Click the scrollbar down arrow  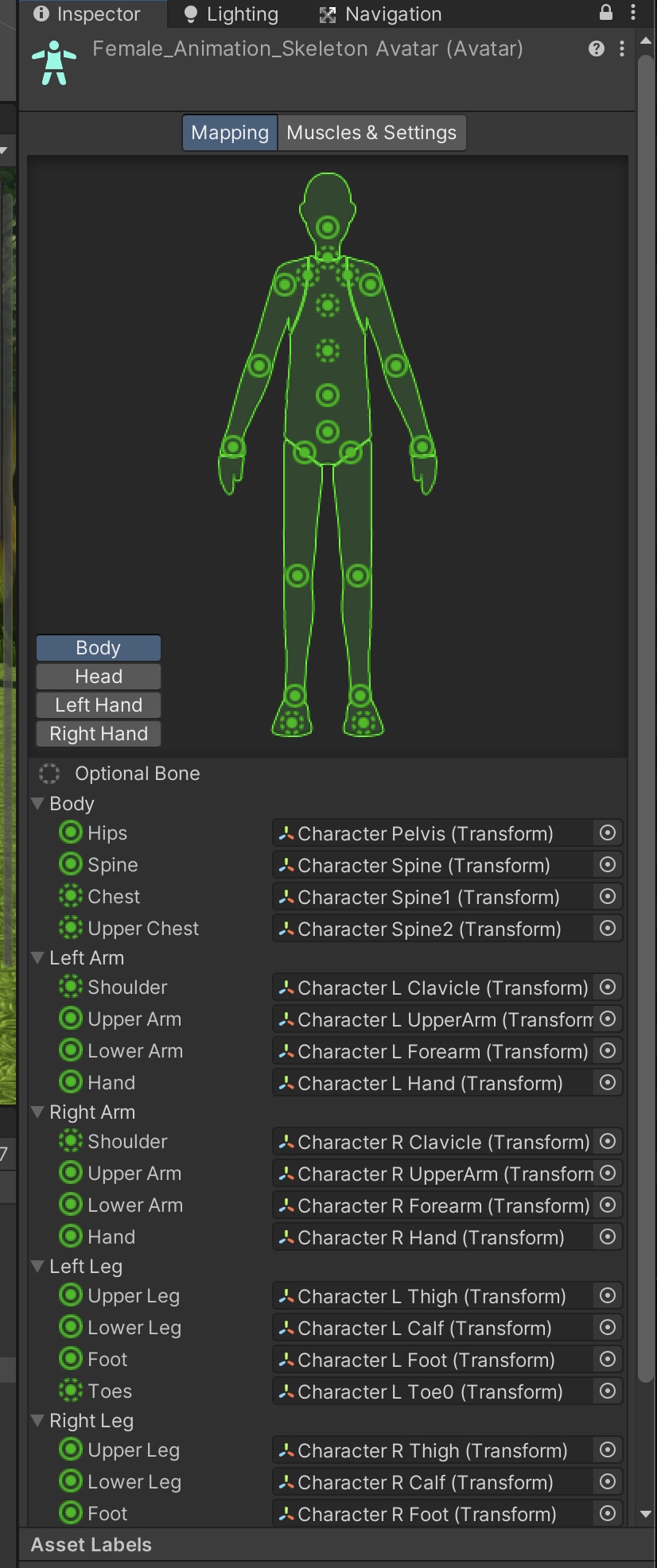[646, 1514]
